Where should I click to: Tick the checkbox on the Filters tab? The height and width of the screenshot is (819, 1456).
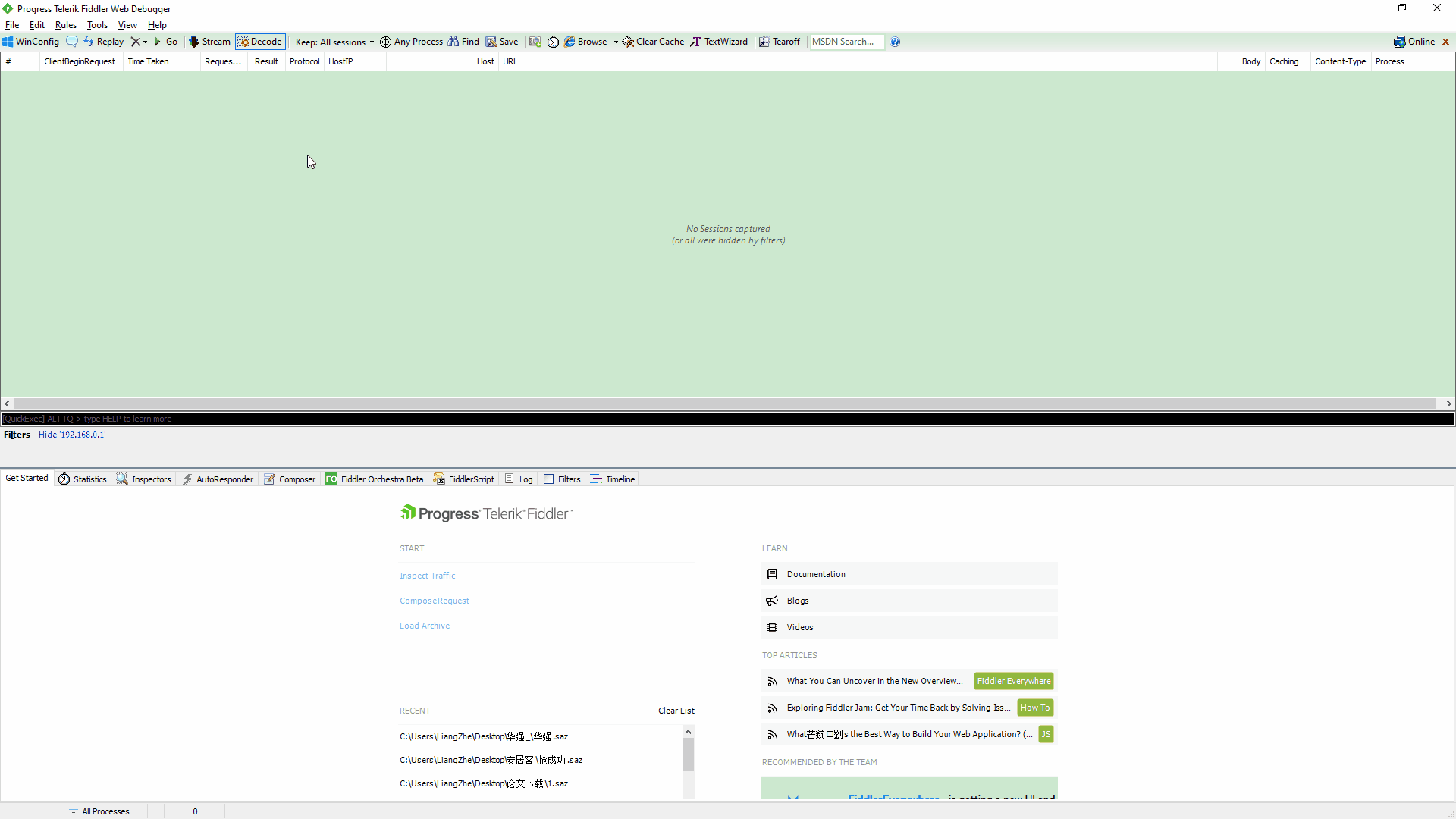coord(548,479)
